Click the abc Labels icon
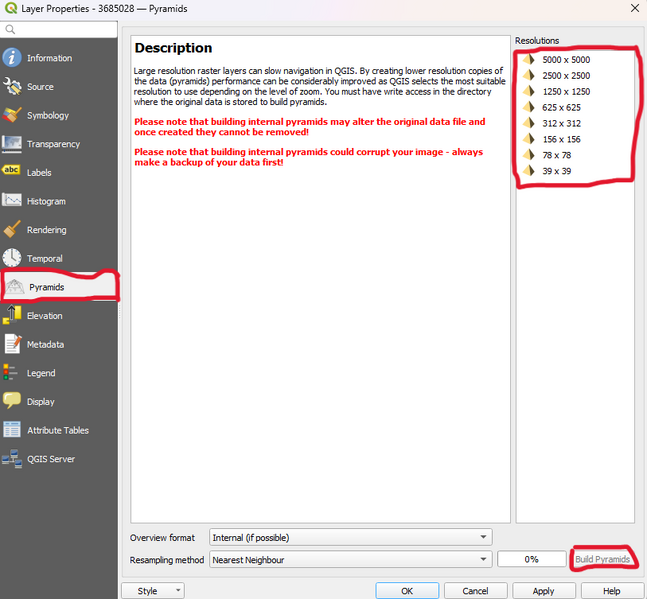Viewport: 647px width, 599px height. pyautogui.click(x=11, y=170)
